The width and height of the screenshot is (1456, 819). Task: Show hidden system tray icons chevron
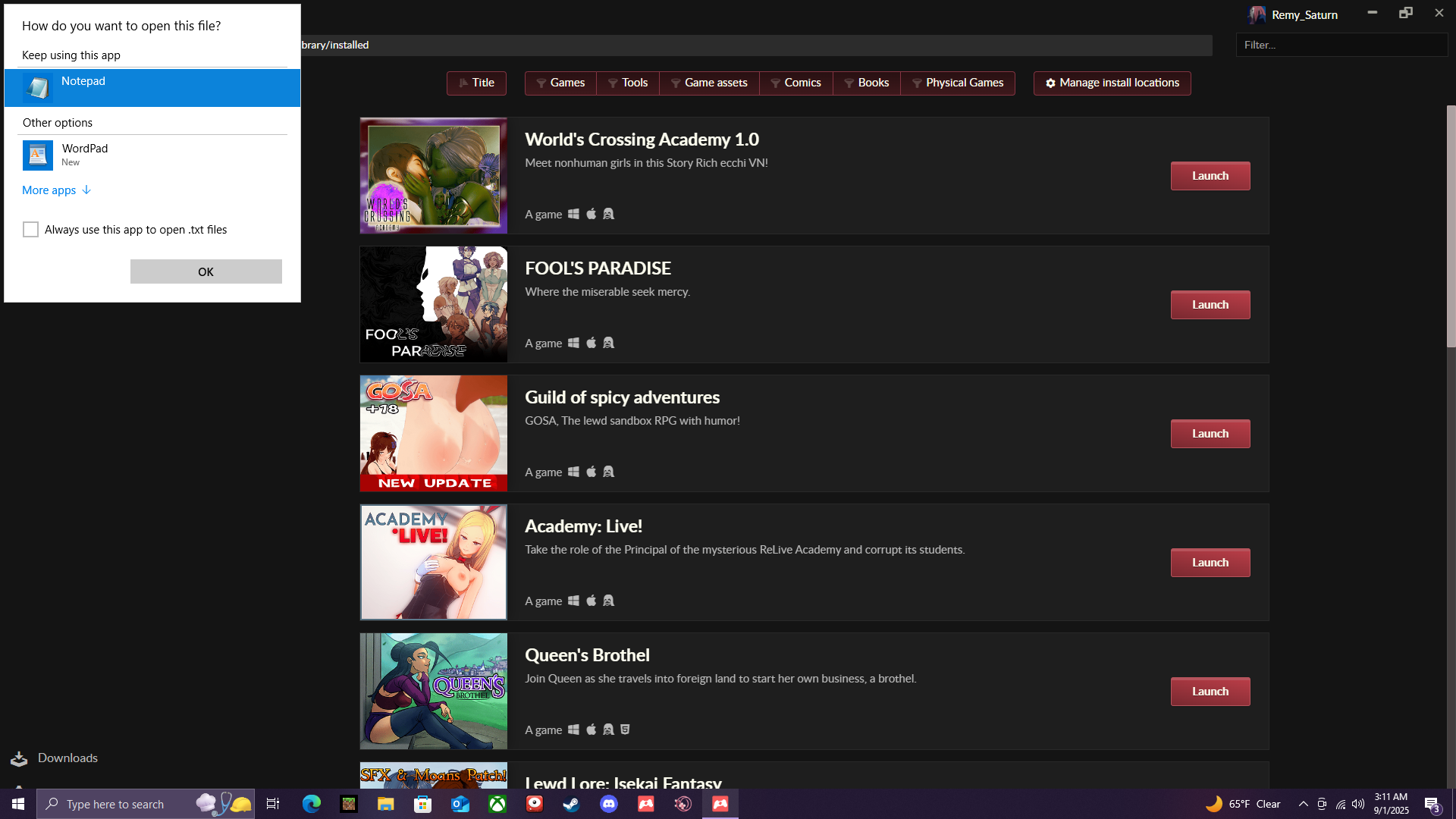pos(1303,804)
